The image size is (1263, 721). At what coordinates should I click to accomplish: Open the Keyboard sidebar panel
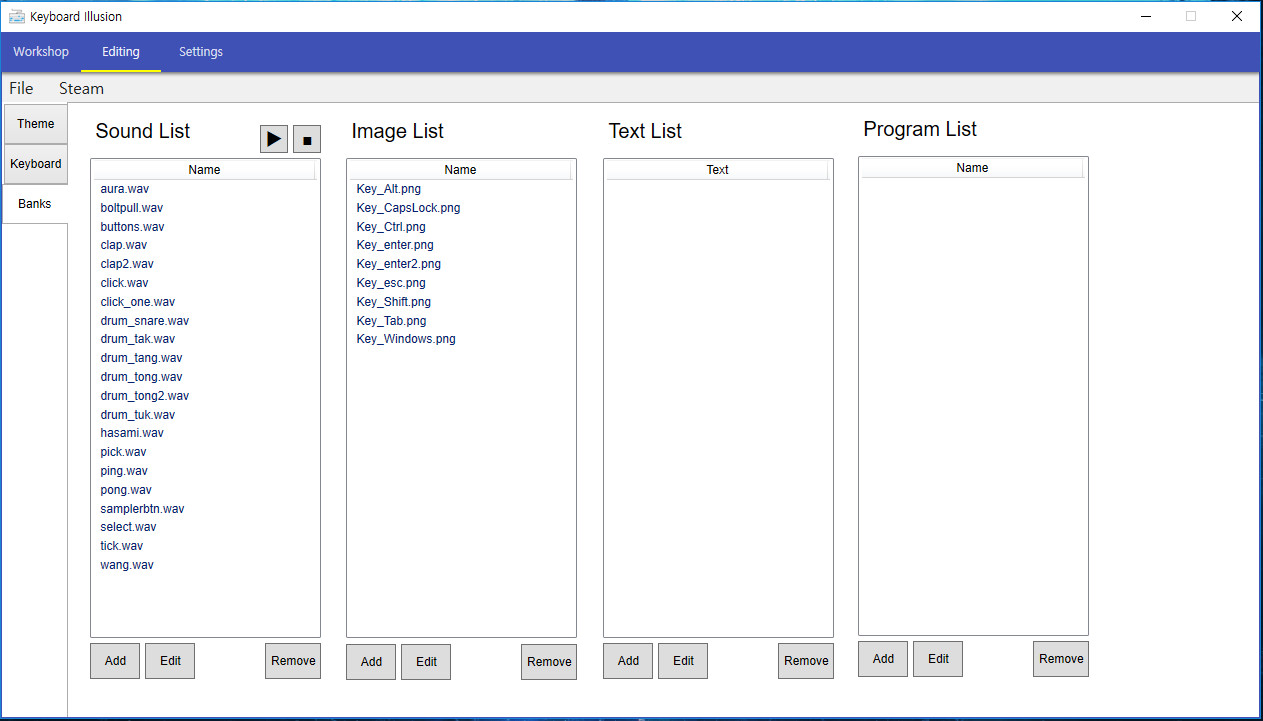(35, 163)
